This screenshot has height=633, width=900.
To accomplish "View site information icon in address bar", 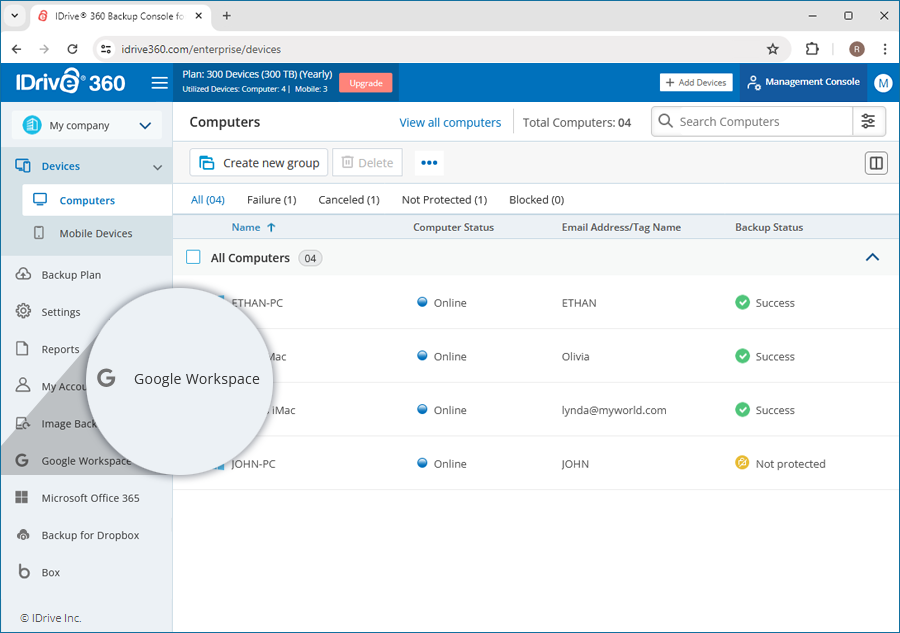I will click(x=106, y=49).
